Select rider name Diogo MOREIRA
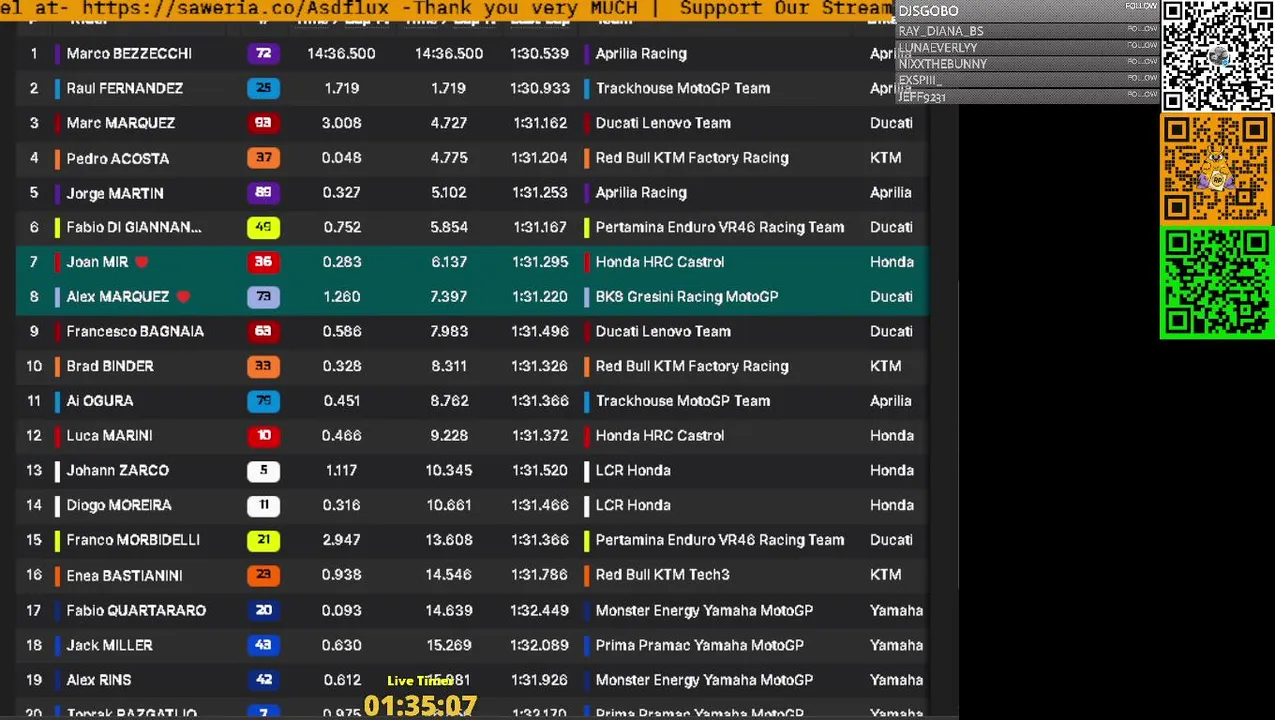This screenshot has width=1275, height=720. pos(119,505)
